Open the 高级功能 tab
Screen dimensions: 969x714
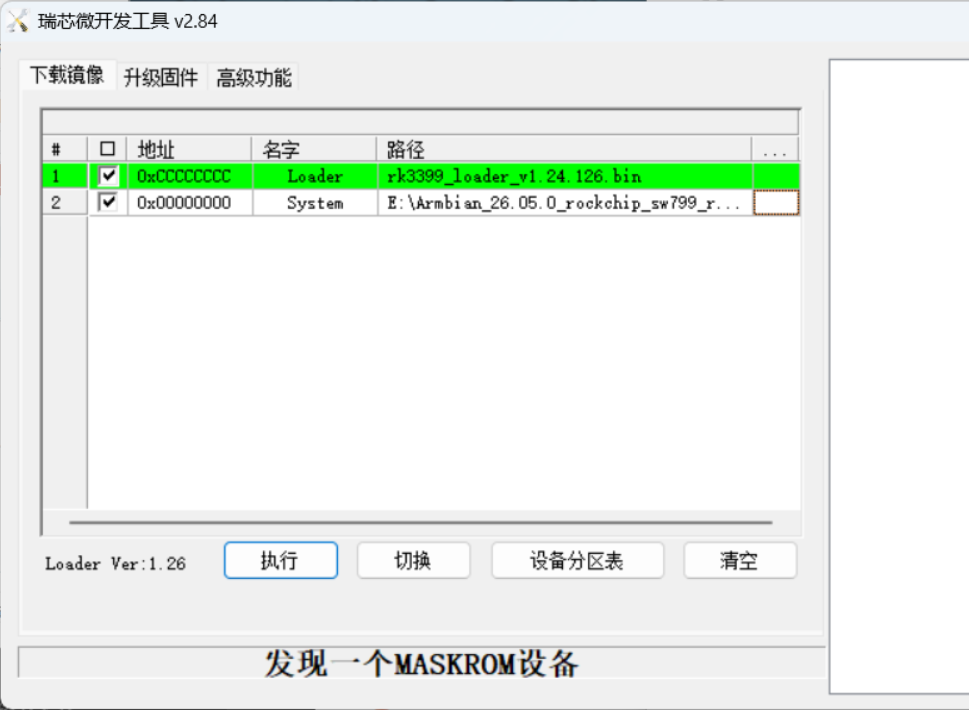click(254, 78)
